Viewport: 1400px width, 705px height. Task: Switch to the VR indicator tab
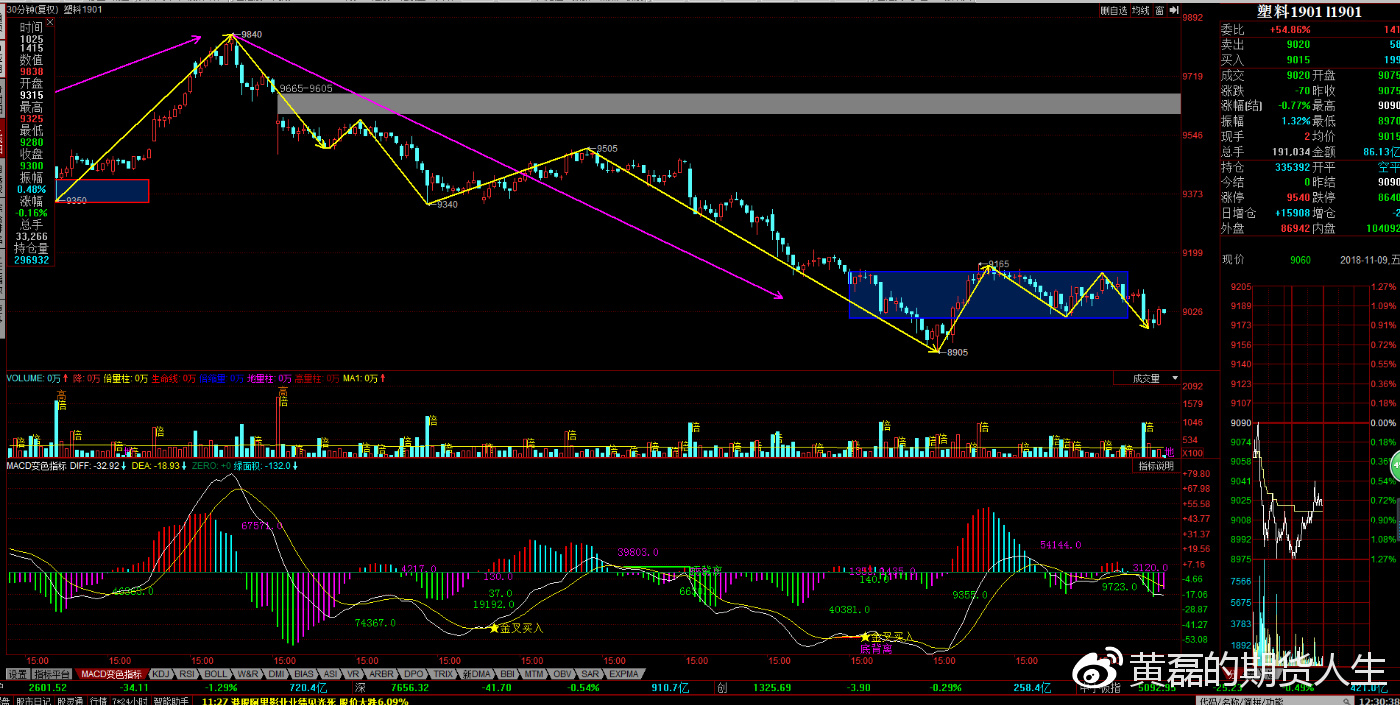(x=354, y=674)
